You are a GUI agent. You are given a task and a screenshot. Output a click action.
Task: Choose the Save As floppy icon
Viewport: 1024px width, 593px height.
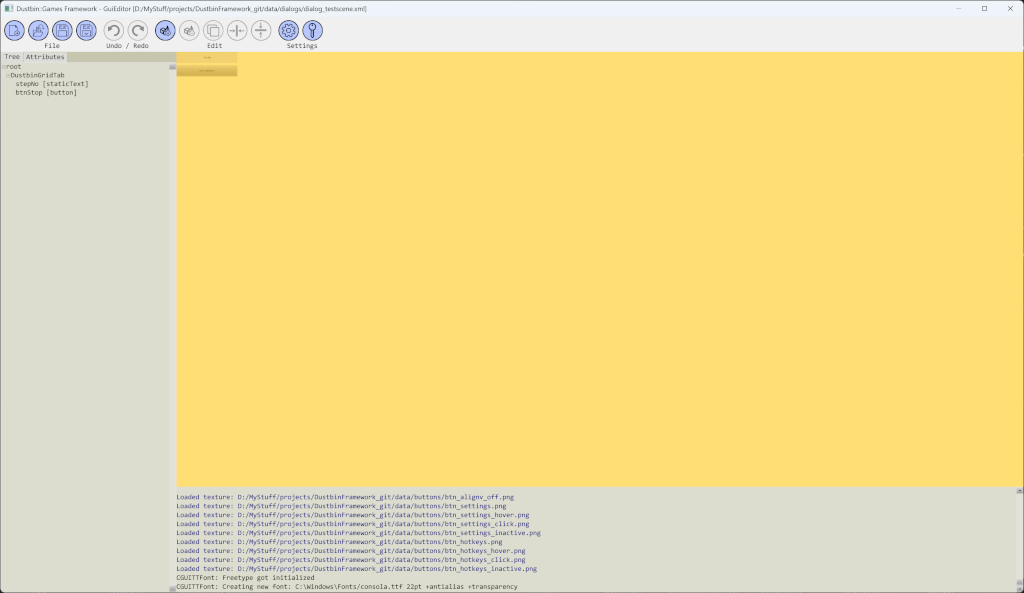86,31
